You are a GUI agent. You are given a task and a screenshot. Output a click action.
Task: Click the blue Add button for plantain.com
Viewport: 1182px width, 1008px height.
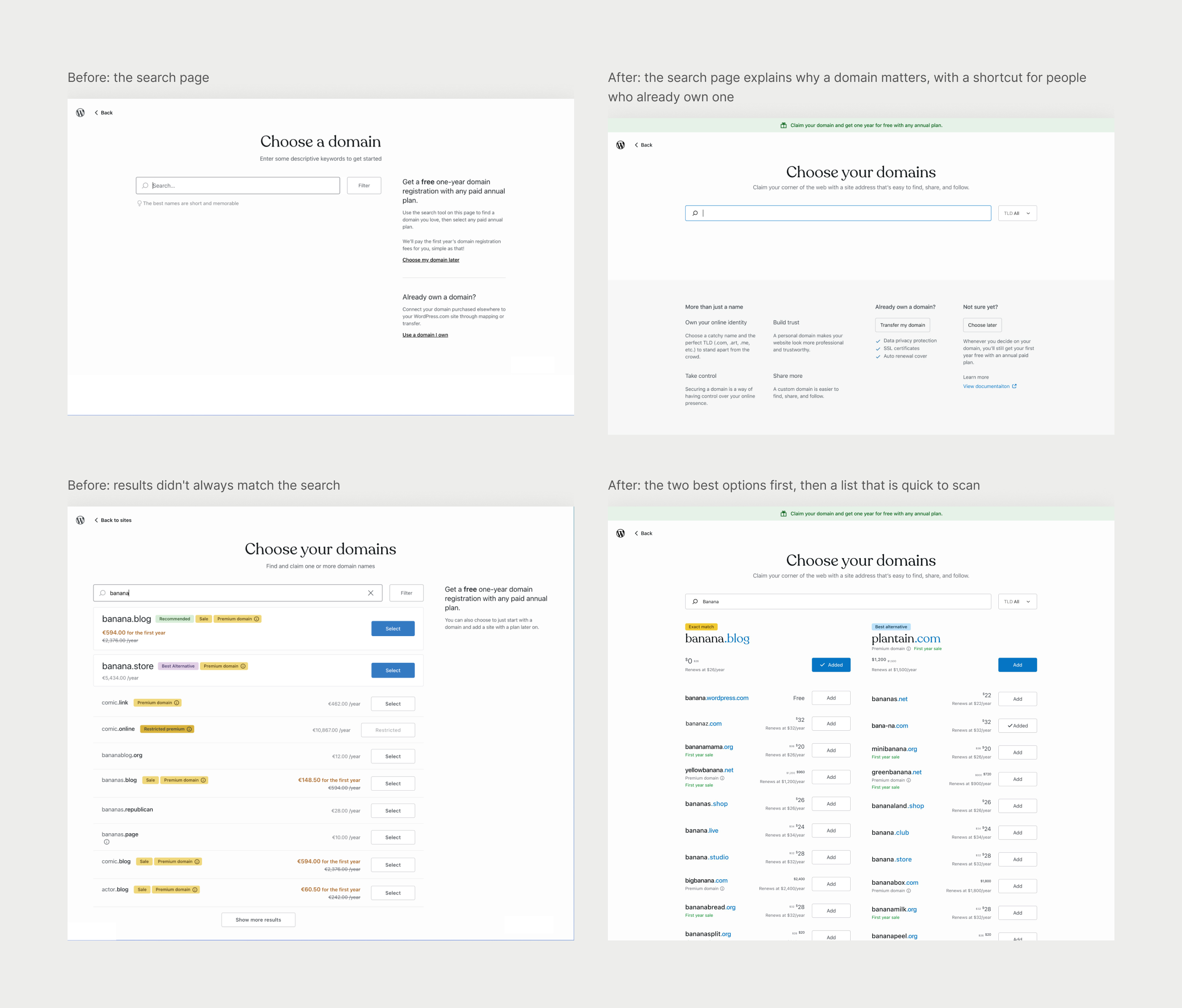pyautogui.click(x=1018, y=665)
